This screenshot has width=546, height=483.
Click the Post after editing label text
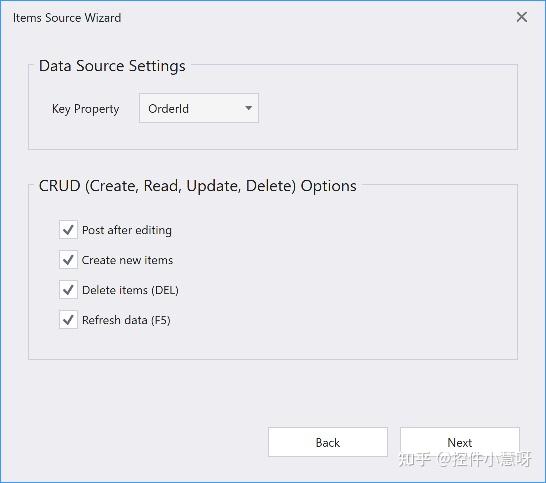pos(127,230)
